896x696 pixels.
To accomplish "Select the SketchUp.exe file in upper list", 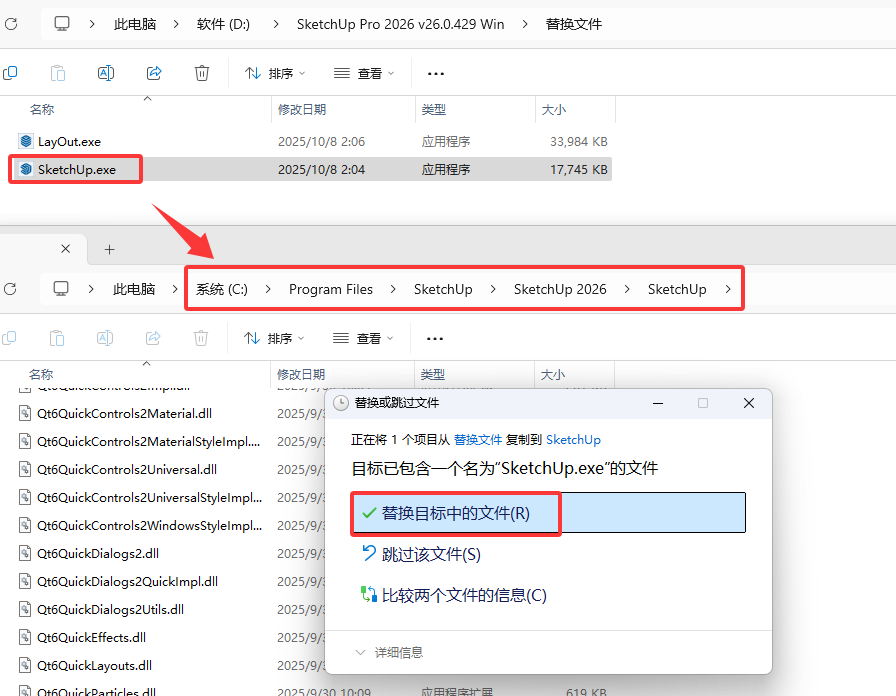I will click(76, 170).
